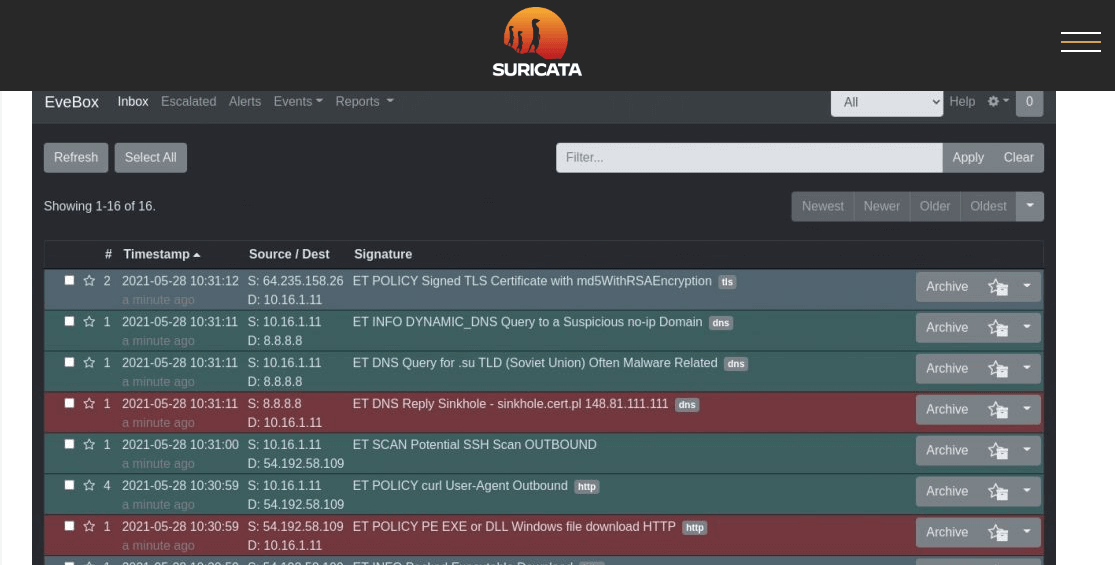1115x565 pixels.
Task: Escalate and archive the Sinkhole alert
Action: 998,409
